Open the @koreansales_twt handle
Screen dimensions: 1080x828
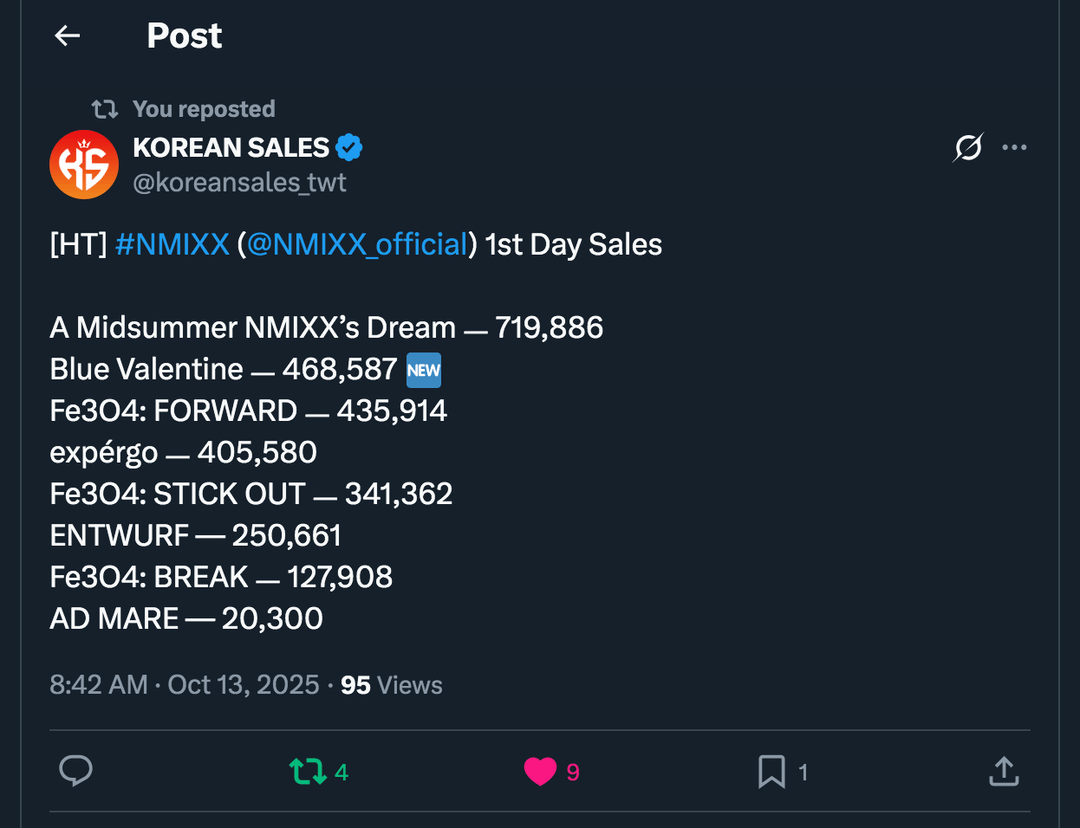click(x=240, y=183)
